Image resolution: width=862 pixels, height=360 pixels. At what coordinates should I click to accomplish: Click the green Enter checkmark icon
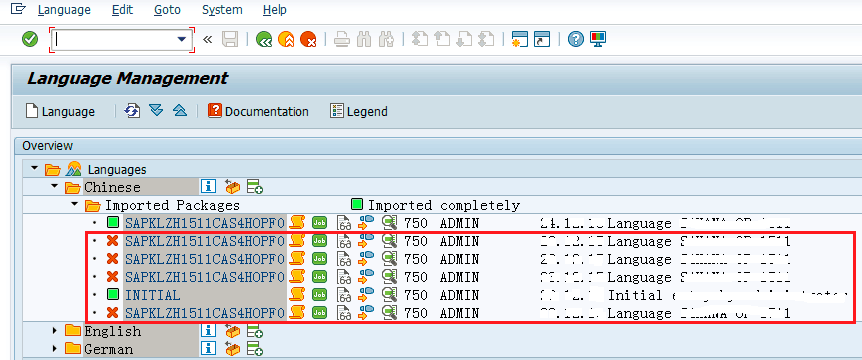(30, 39)
